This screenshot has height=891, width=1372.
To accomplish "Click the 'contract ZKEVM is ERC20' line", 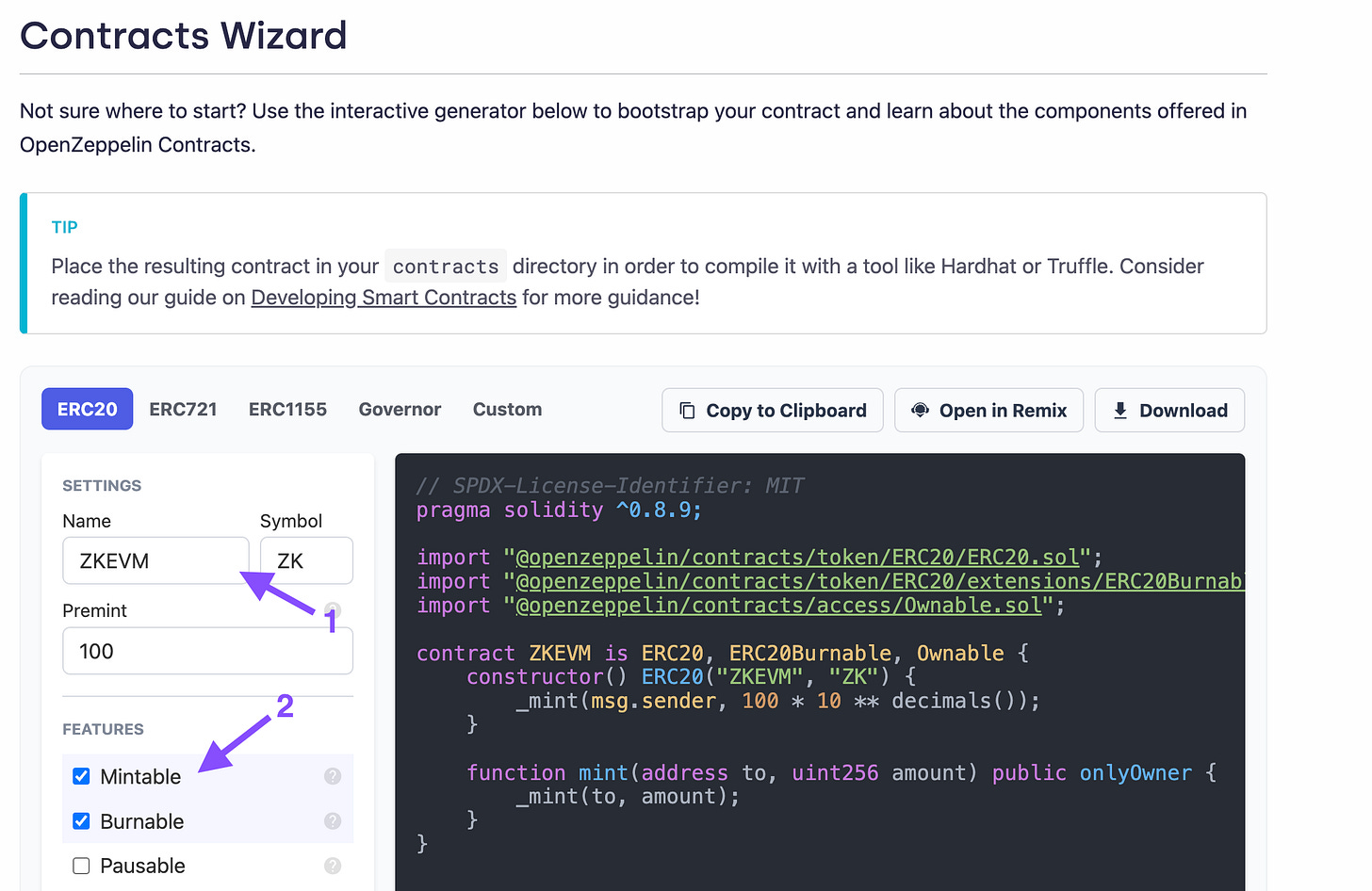I will (723, 654).
